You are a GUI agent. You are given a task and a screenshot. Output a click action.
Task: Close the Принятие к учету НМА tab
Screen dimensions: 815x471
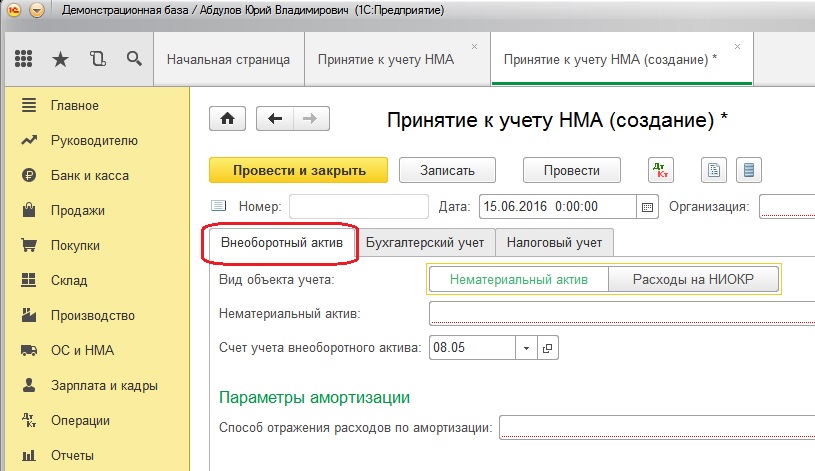[x=474, y=46]
